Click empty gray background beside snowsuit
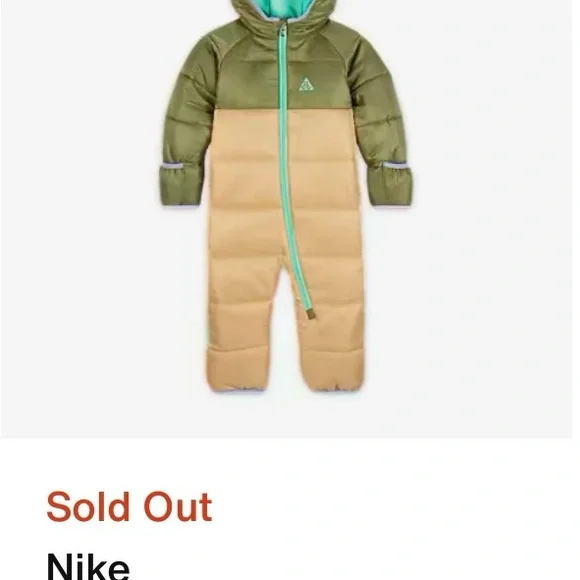 click(x=492, y=222)
